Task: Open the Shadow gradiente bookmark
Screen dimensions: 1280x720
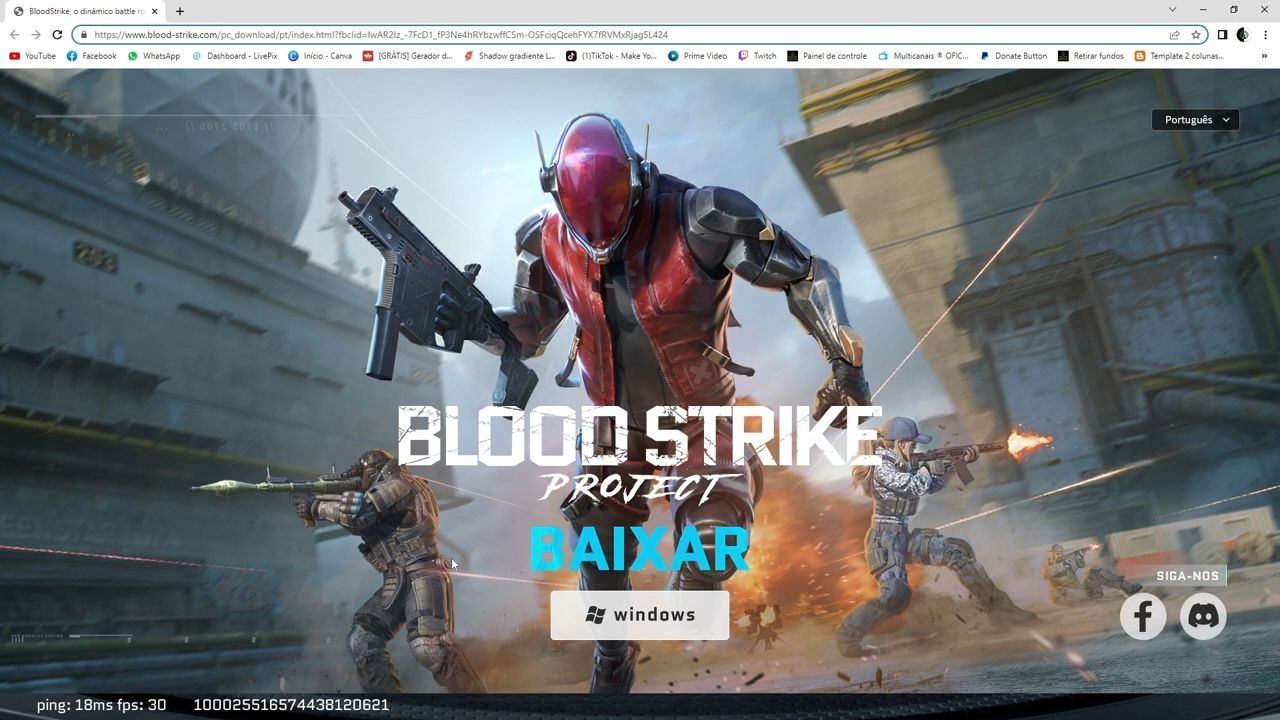Action: (x=509, y=56)
